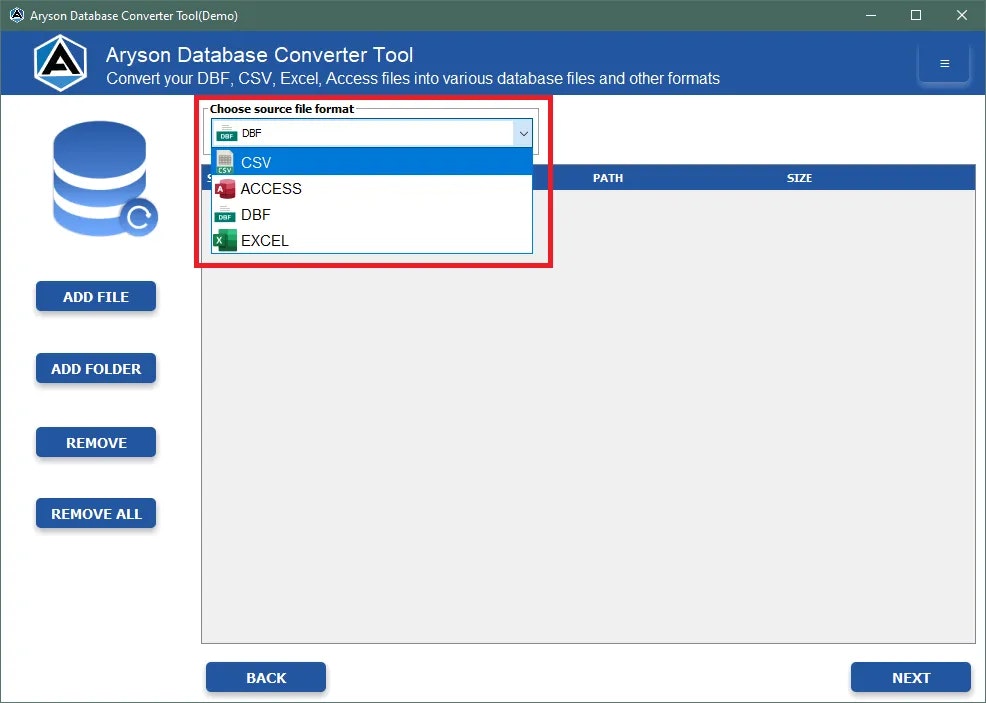Viewport: 986px width, 703px height.
Task: Select ACCESS from the format list
Action: click(372, 188)
